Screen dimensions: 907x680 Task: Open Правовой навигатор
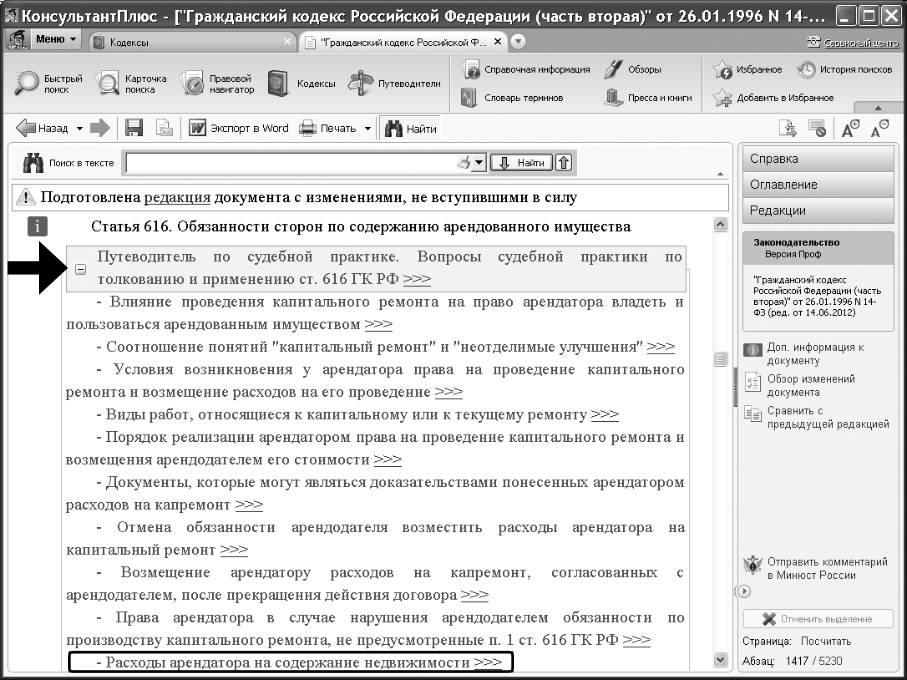click(x=217, y=84)
